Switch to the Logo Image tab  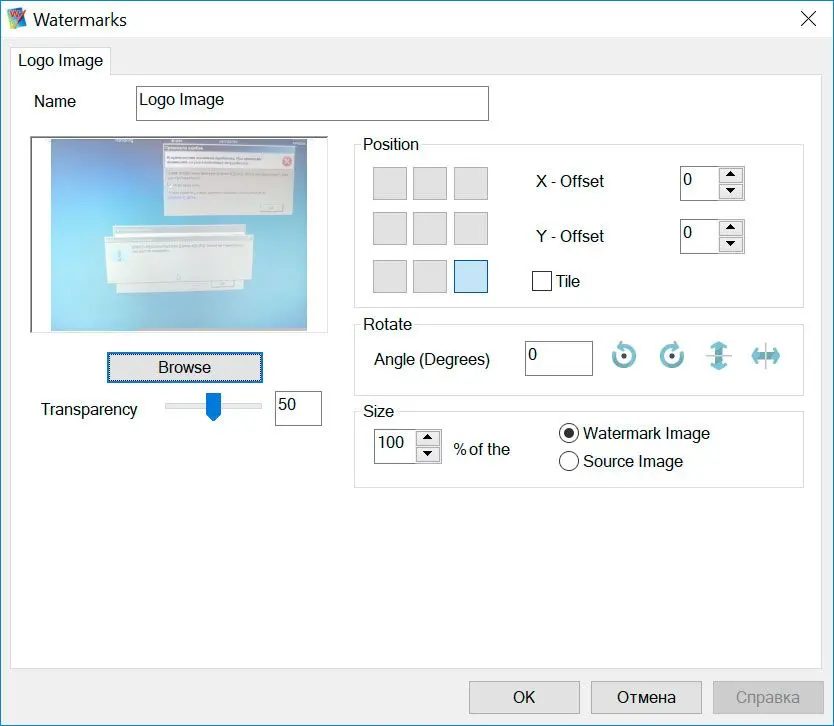pos(61,61)
